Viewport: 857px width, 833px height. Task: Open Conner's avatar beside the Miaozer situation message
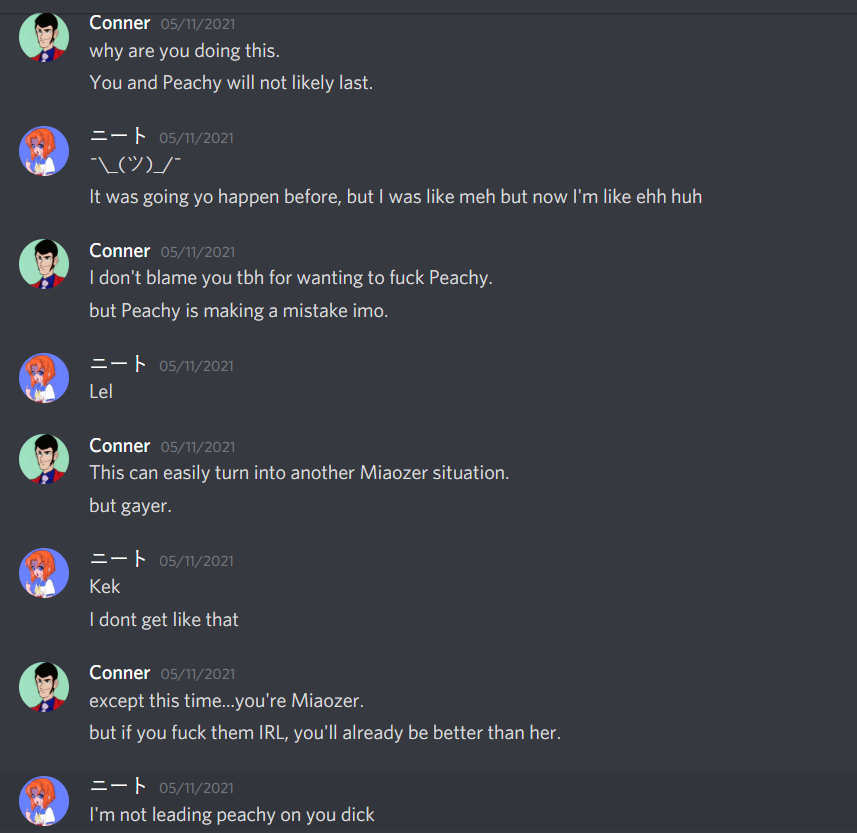pos(44,459)
